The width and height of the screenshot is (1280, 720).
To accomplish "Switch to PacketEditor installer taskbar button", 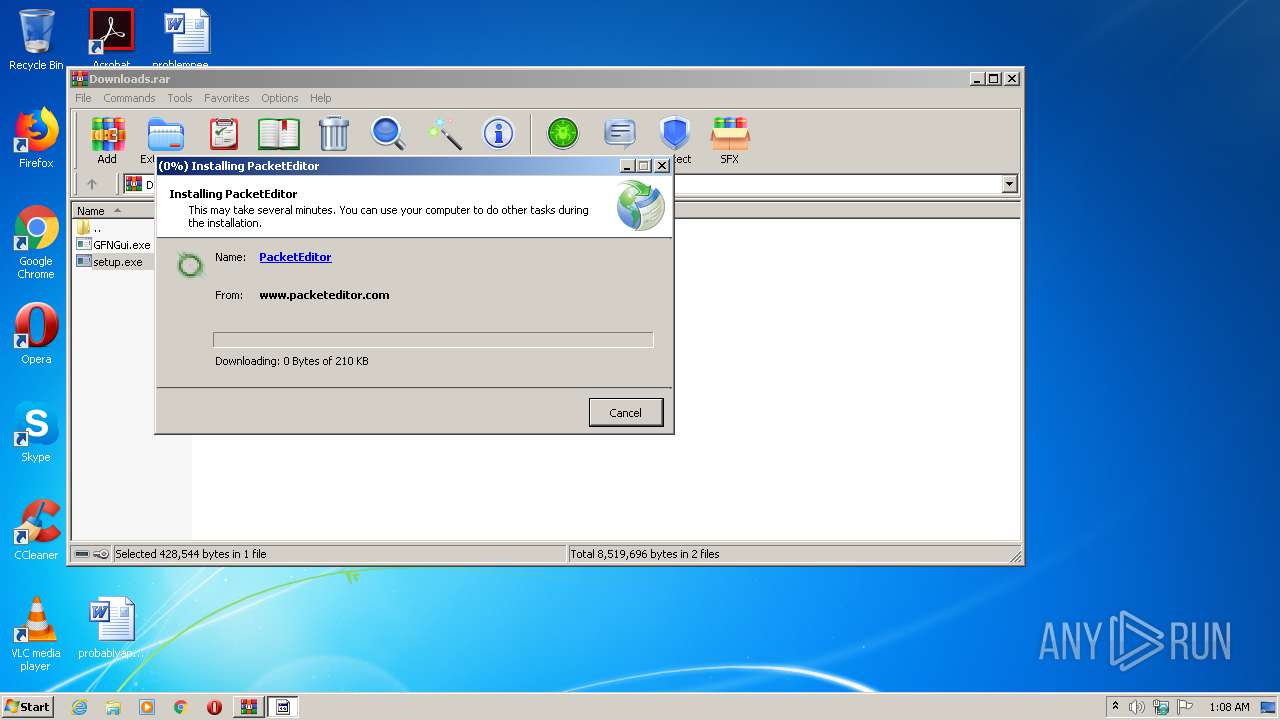I will tap(283, 707).
